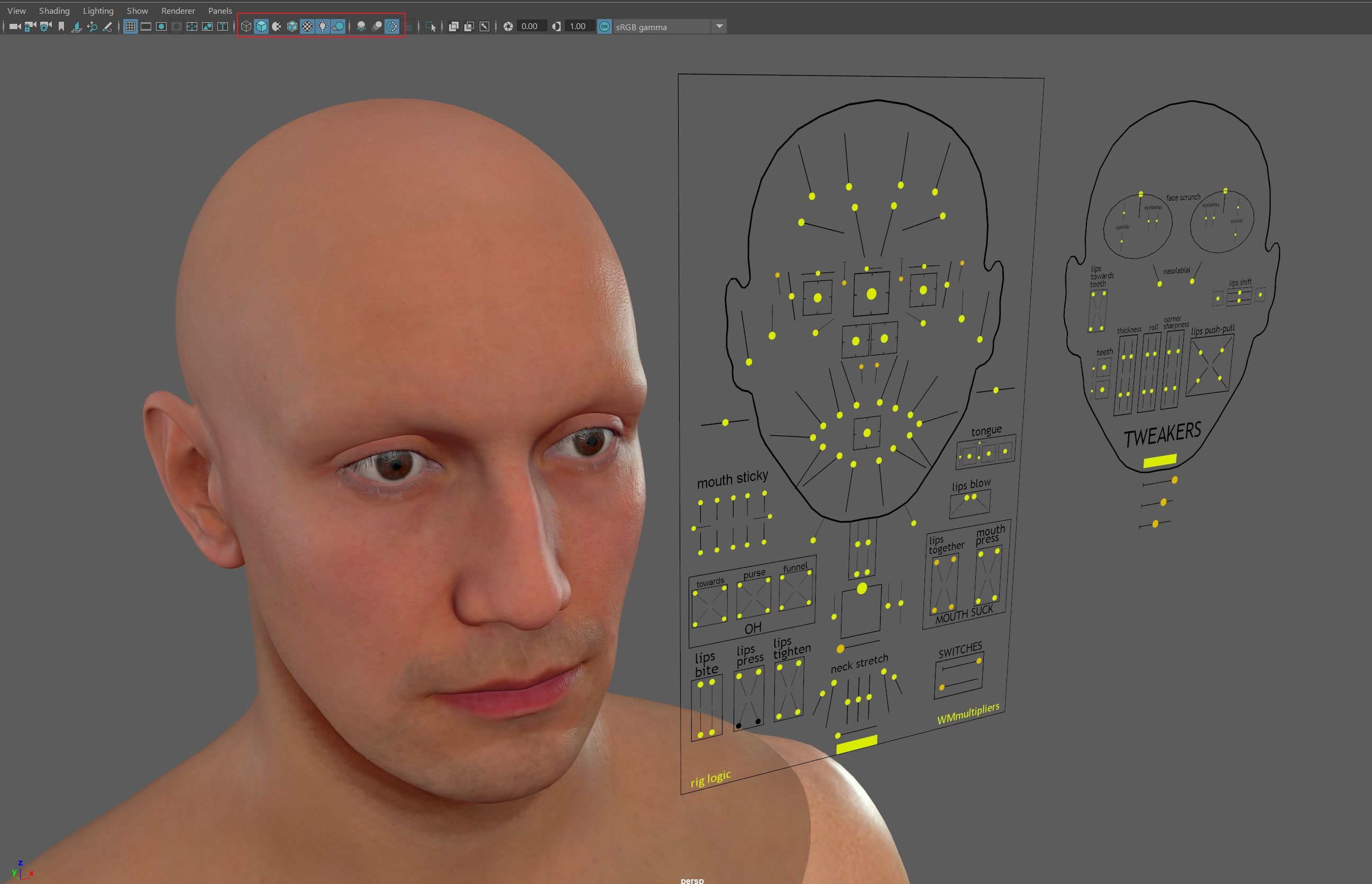Image resolution: width=1372 pixels, height=884 pixels.
Task: Select the 'lips blow' control box
Action: [969, 504]
